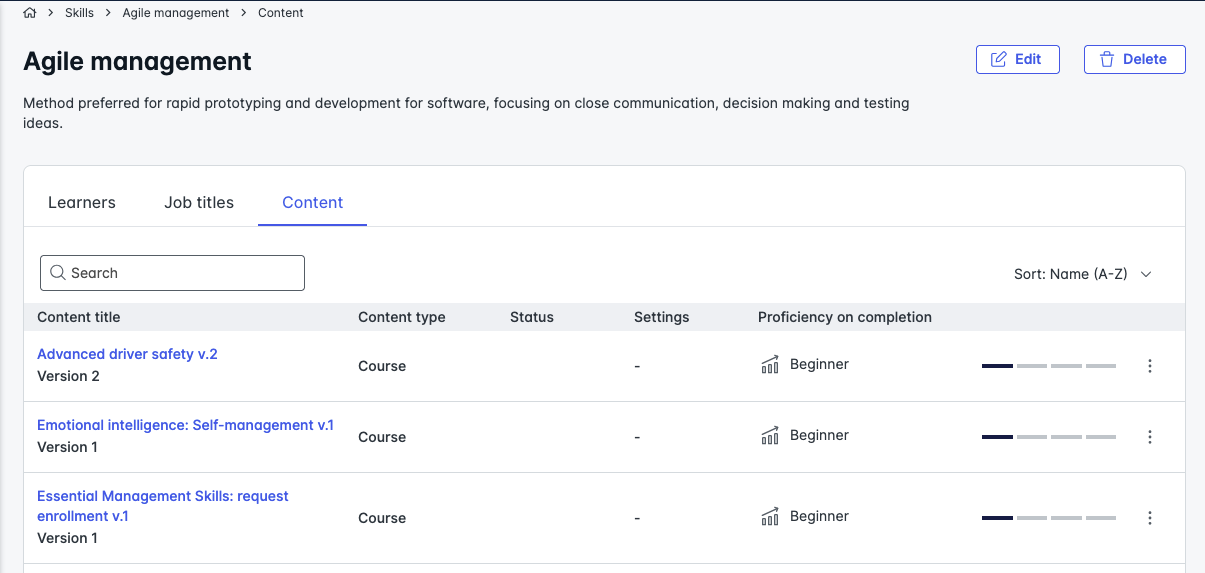The image size is (1205, 573).
Task: Click Course type in Essential Management Skills row
Action: pos(382,518)
